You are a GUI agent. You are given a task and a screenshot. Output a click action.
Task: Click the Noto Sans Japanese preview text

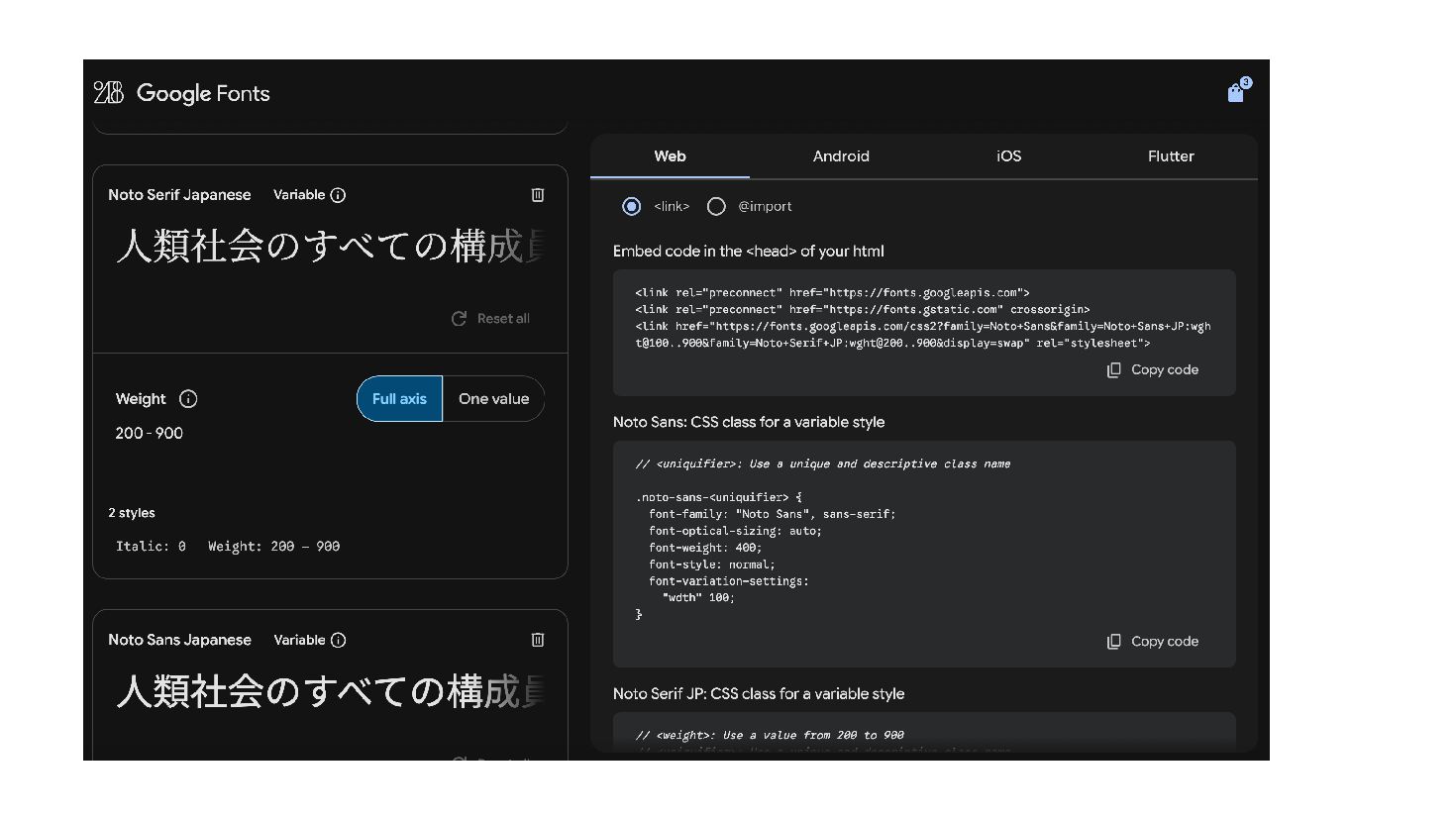coord(331,690)
